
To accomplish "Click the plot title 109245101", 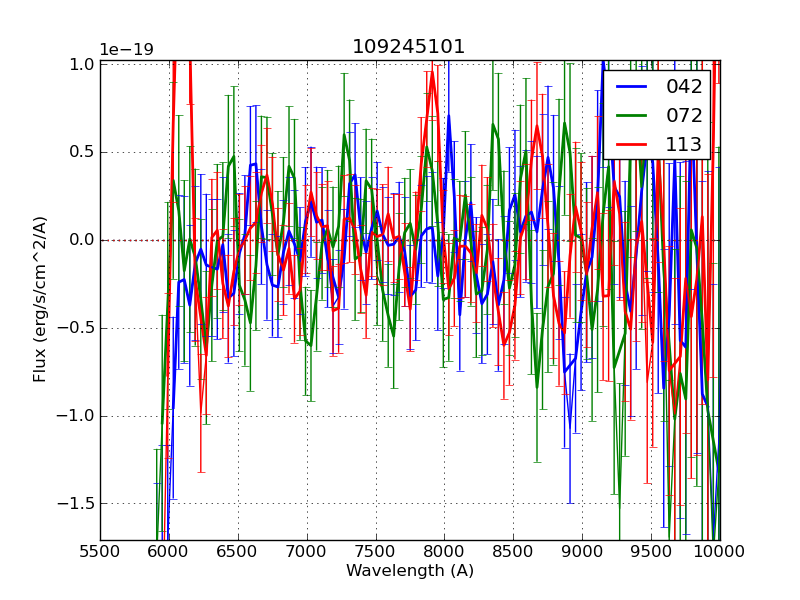I will pyautogui.click(x=409, y=47).
